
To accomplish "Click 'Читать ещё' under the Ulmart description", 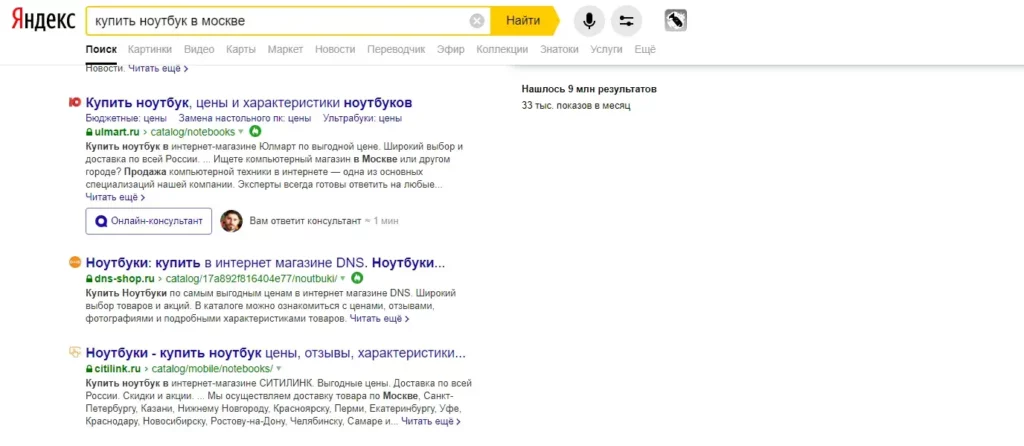I will tap(115, 197).
